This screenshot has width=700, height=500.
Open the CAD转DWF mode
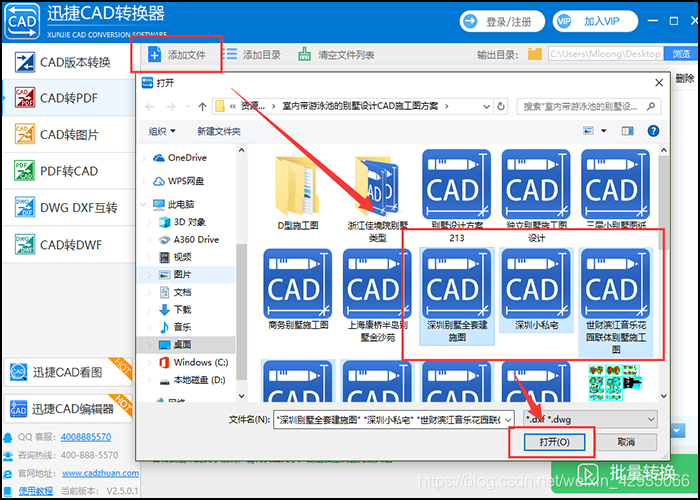click(x=68, y=245)
